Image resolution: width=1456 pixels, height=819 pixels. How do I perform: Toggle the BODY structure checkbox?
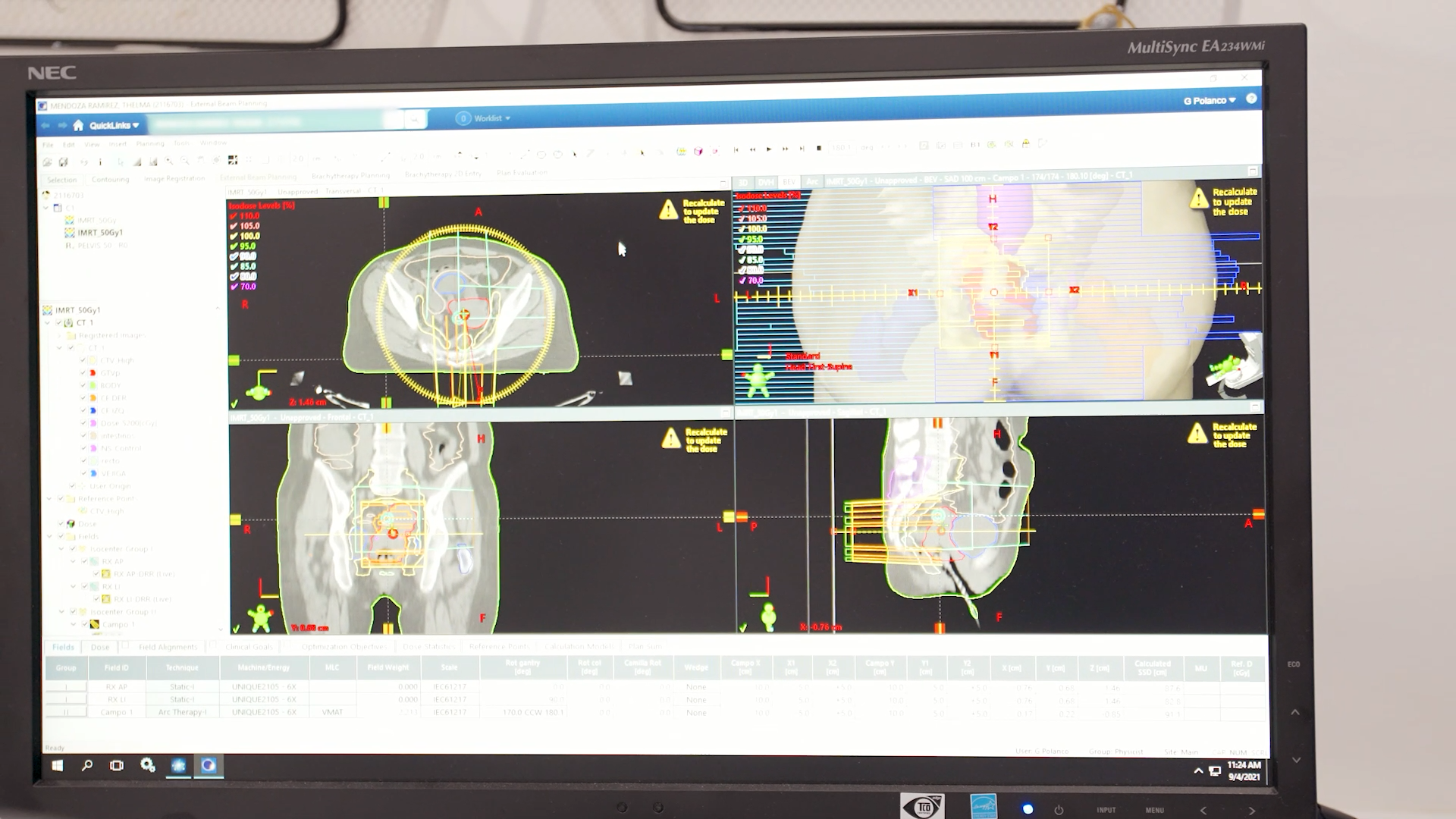pos(83,385)
